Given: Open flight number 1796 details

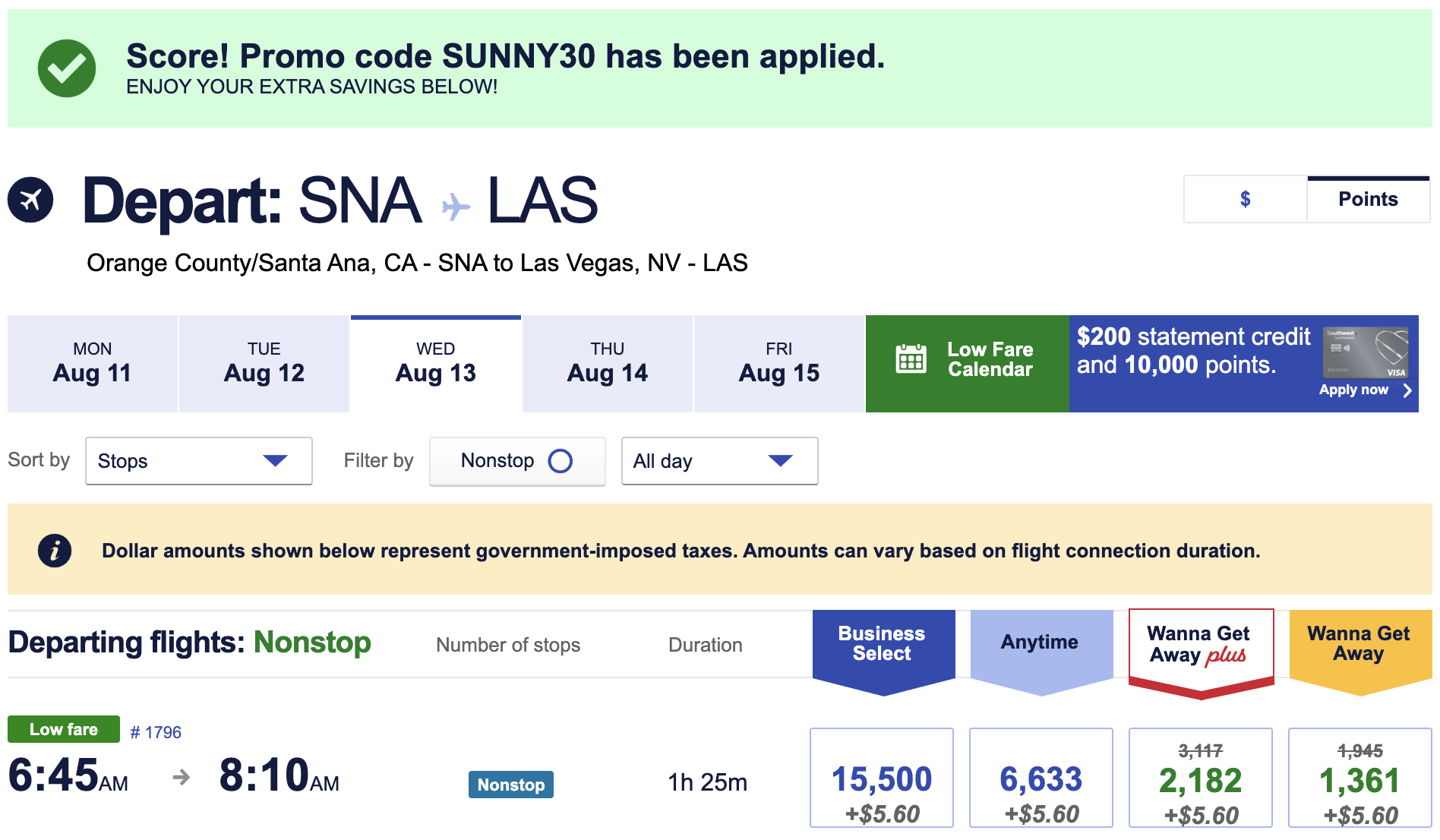Looking at the screenshot, I should click(156, 732).
